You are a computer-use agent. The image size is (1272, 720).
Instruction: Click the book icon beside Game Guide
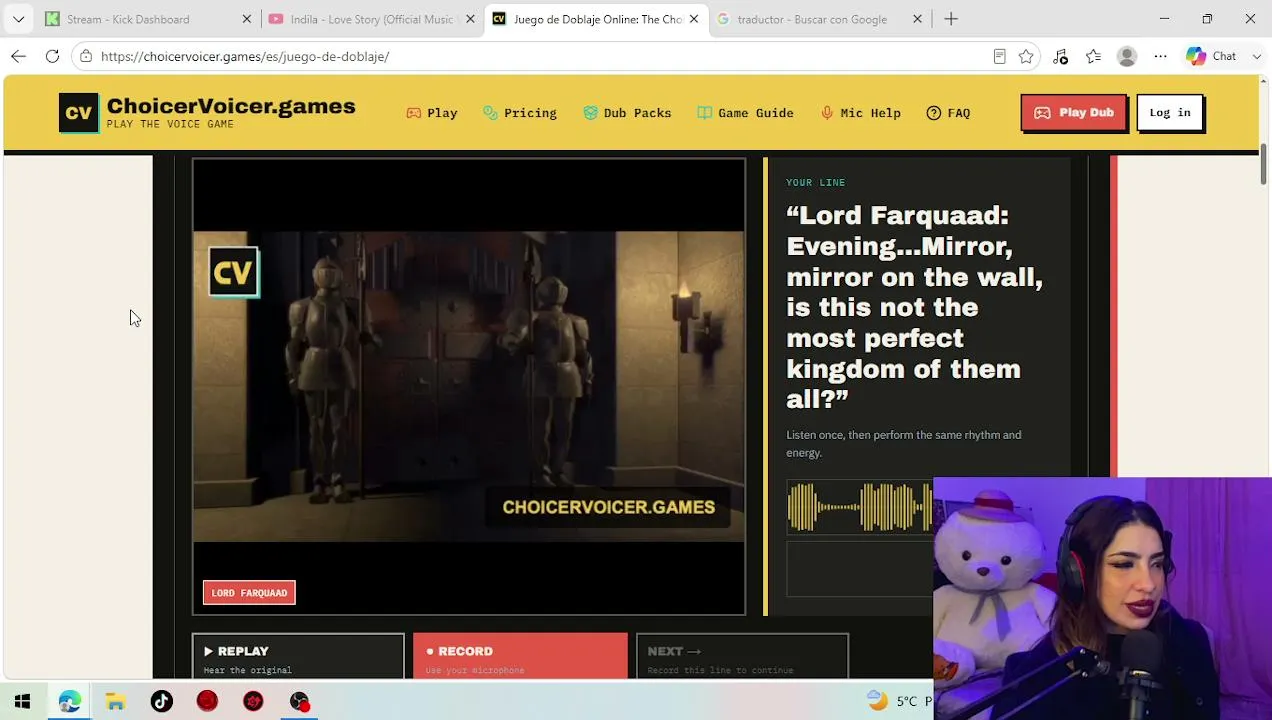pyautogui.click(x=704, y=113)
